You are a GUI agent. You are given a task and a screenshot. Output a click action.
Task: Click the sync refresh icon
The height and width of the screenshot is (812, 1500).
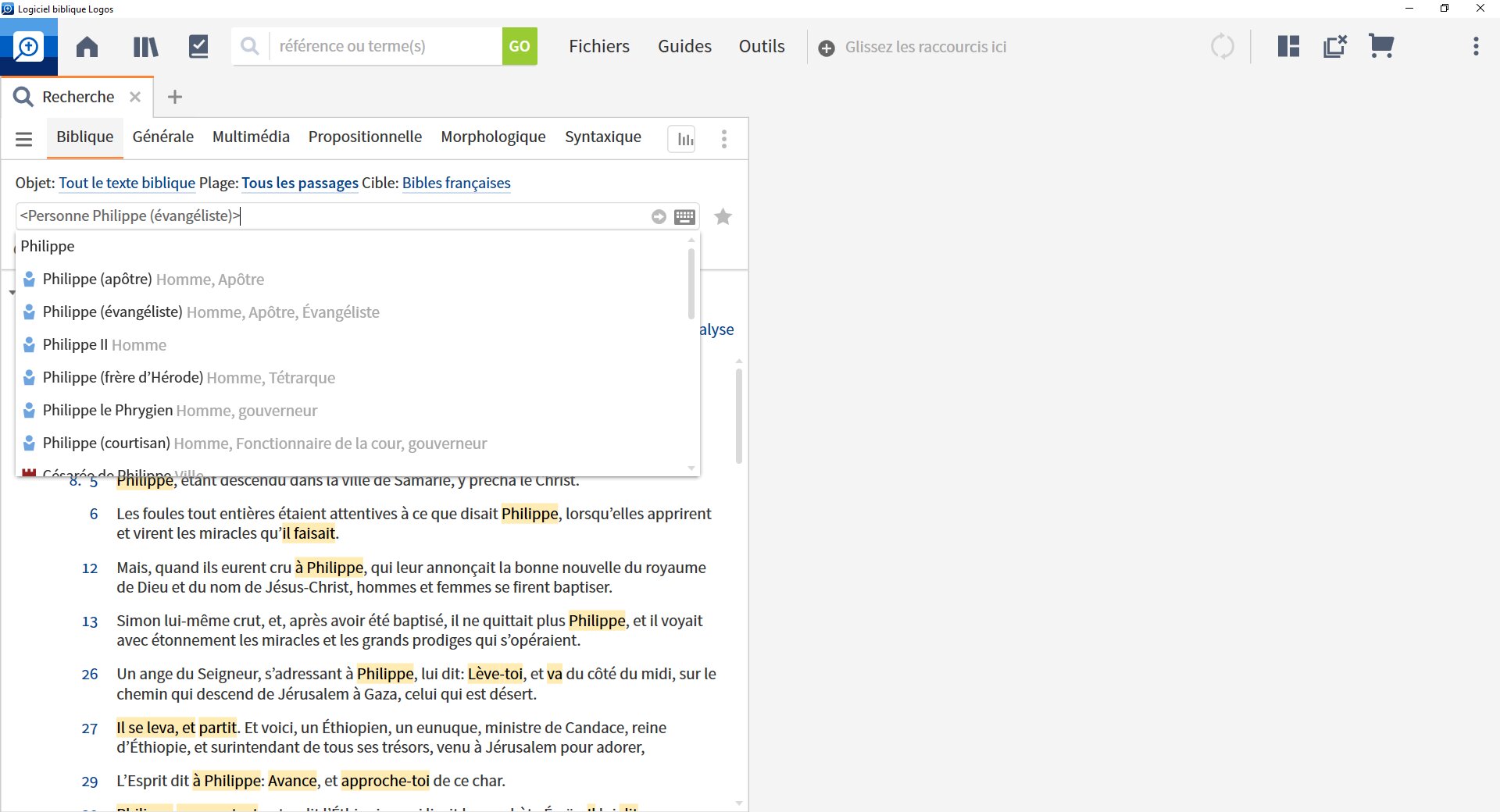1223,46
